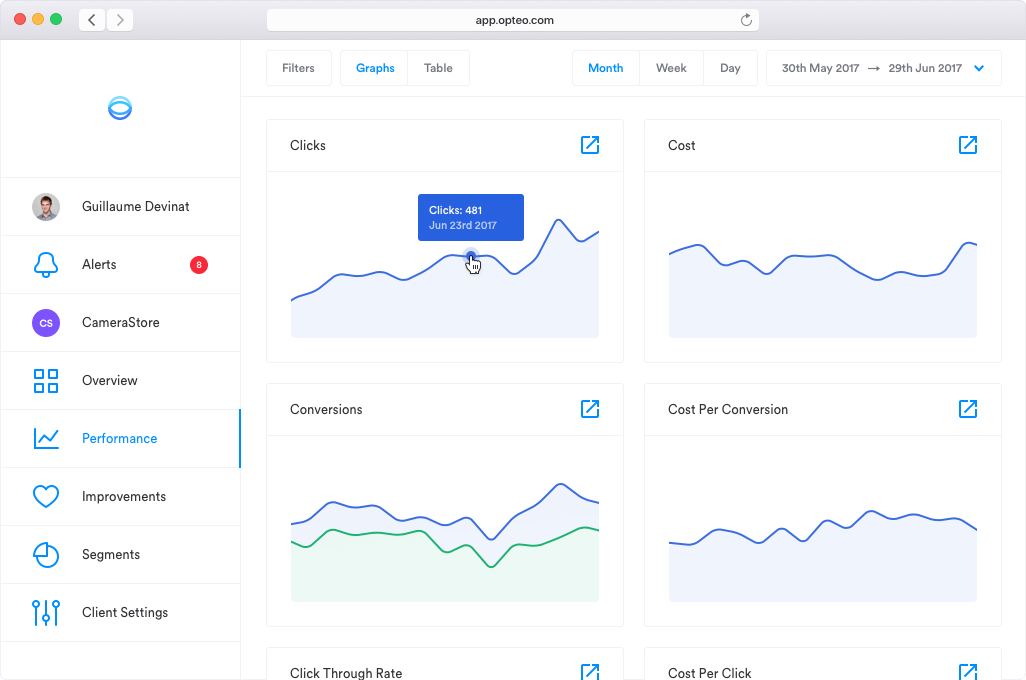Select the 29th Jun 2017 end date

[925, 68]
